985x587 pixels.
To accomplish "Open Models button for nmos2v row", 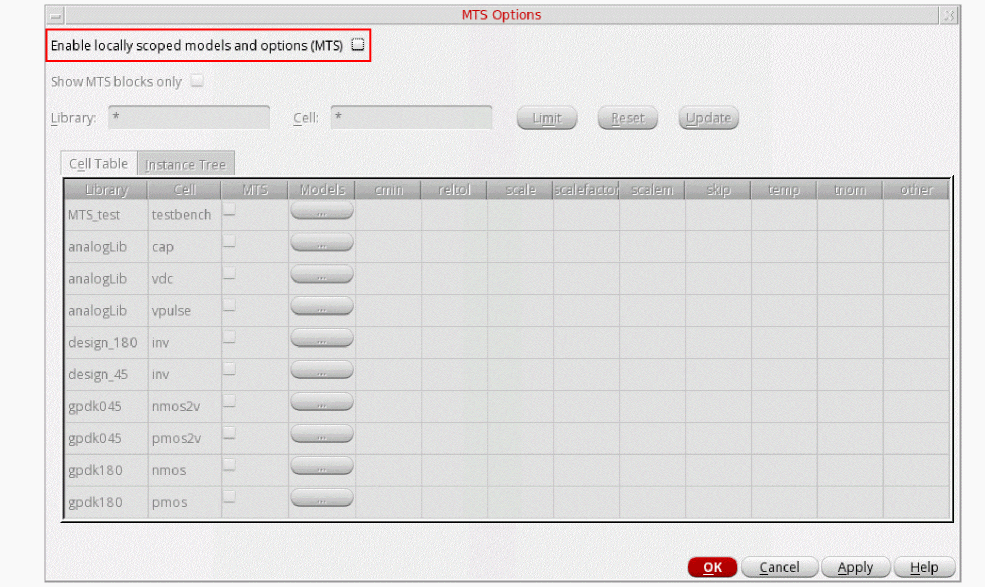I will pyautogui.click(x=322, y=403).
